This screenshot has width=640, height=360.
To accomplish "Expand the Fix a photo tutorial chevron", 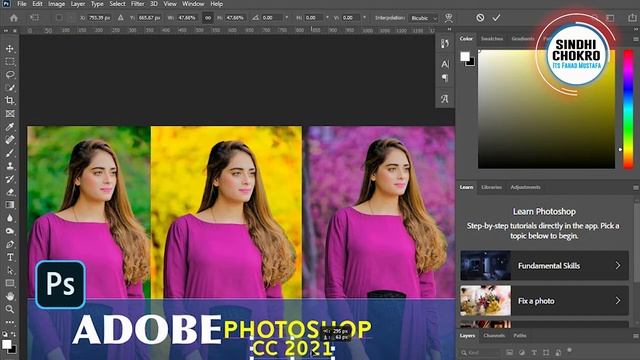I will click(618, 301).
